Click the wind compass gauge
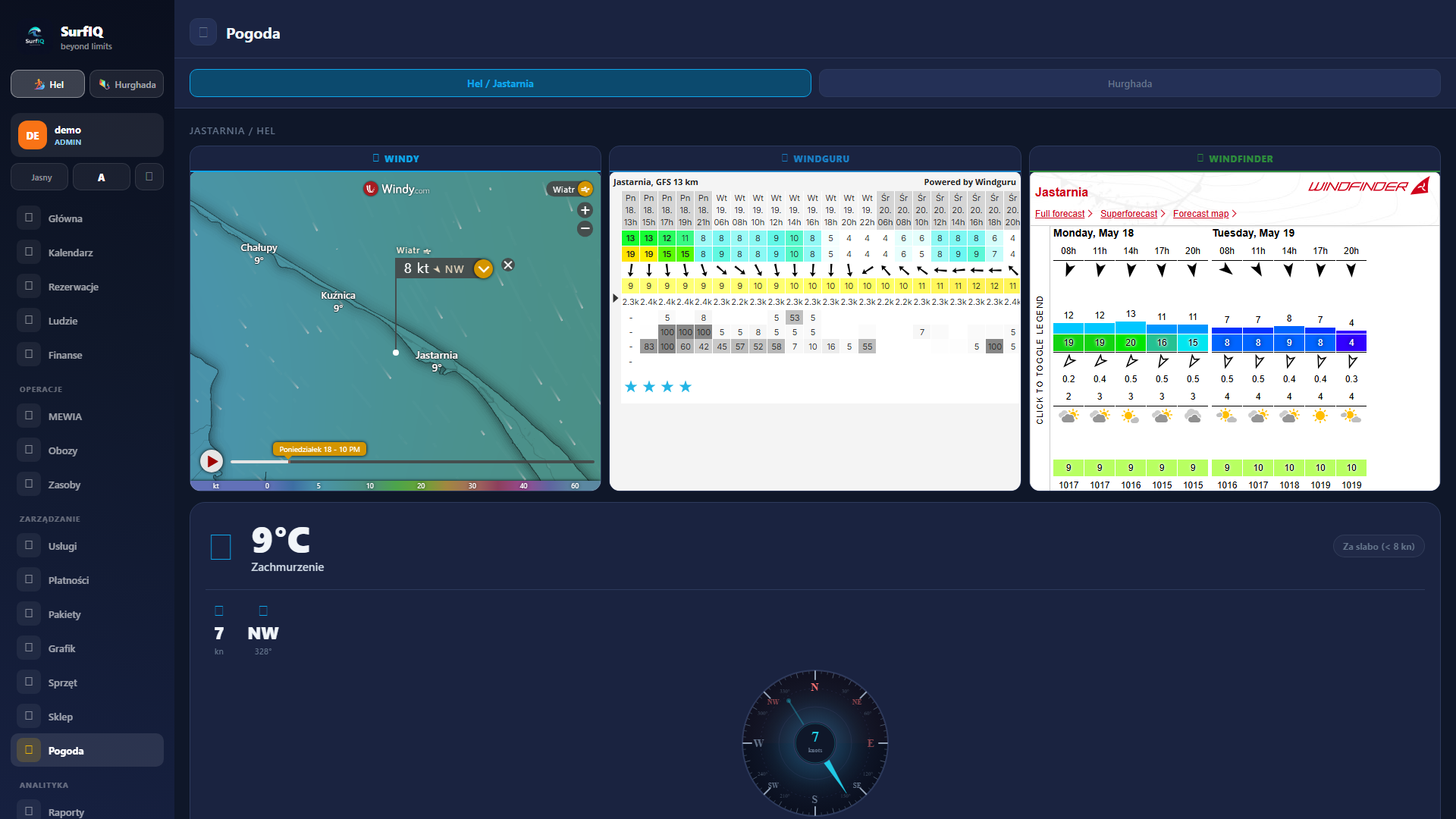1456x819 pixels. coord(815,743)
